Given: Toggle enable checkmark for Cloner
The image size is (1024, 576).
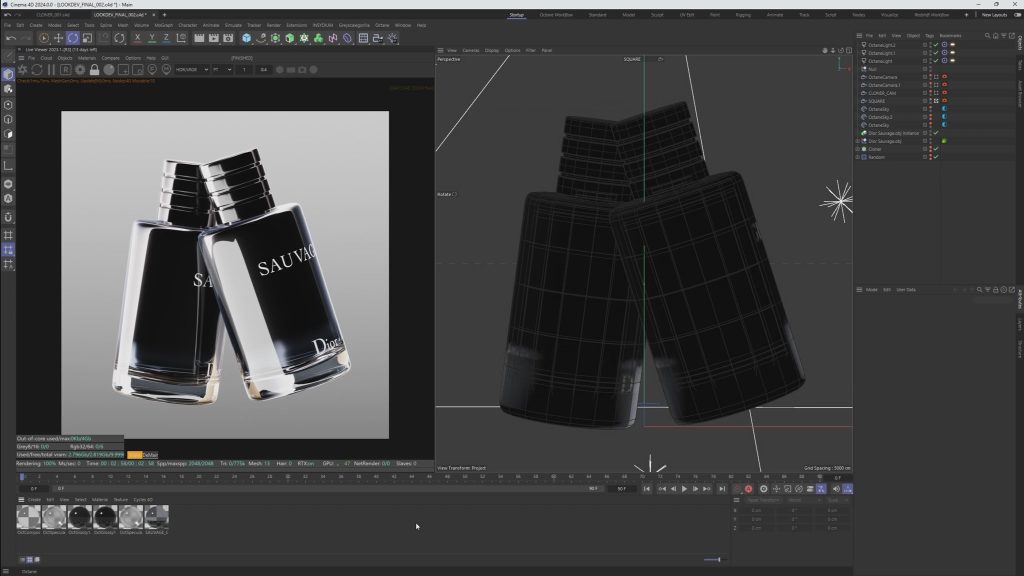Looking at the screenshot, I should point(936,149).
